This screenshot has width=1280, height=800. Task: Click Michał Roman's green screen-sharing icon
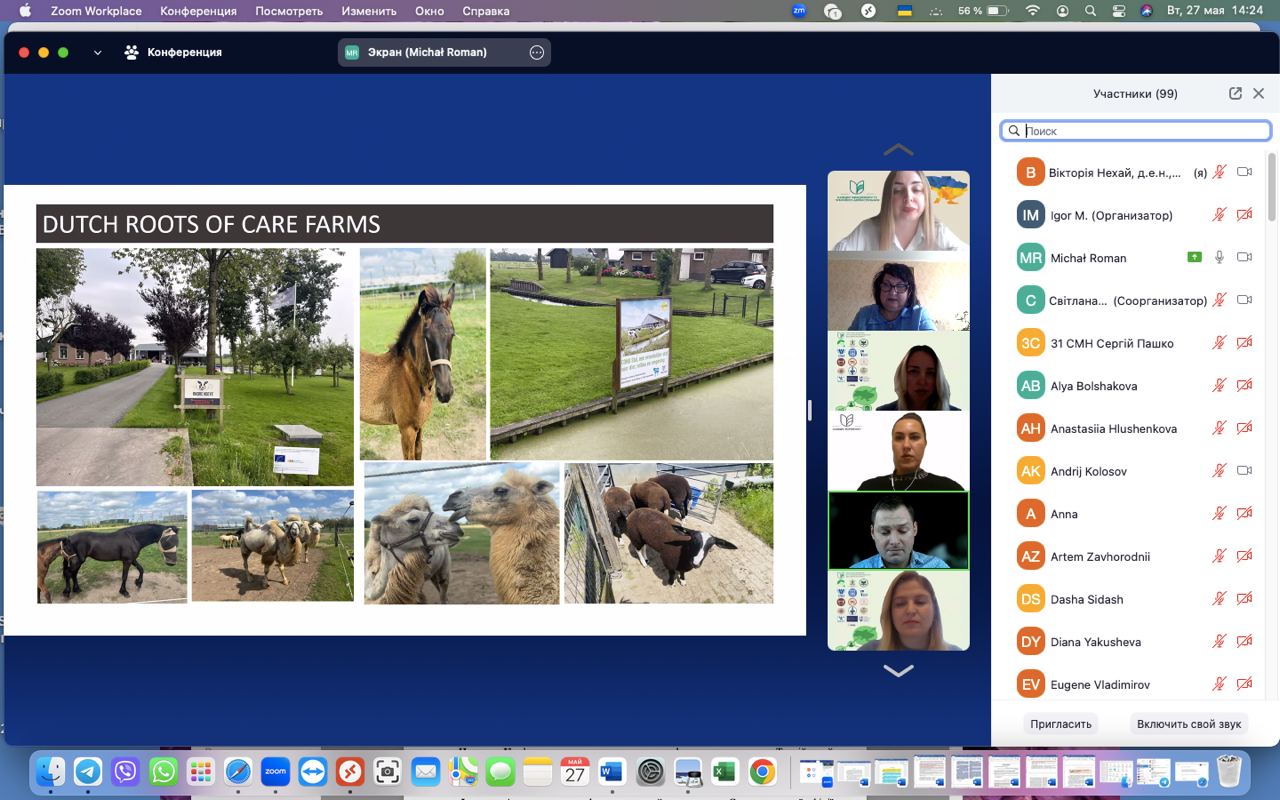pyautogui.click(x=1194, y=257)
